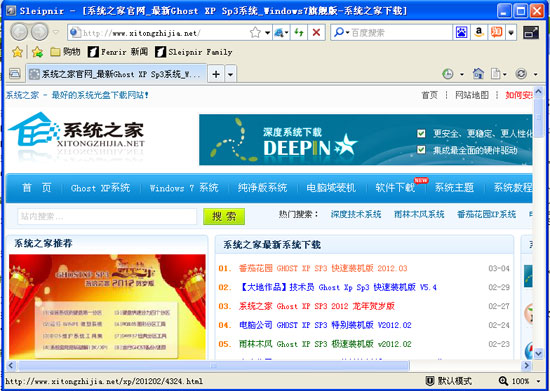
Task: Open the gear tools dropdown arrow
Action: pyautogui.click(x=535, y=74)
